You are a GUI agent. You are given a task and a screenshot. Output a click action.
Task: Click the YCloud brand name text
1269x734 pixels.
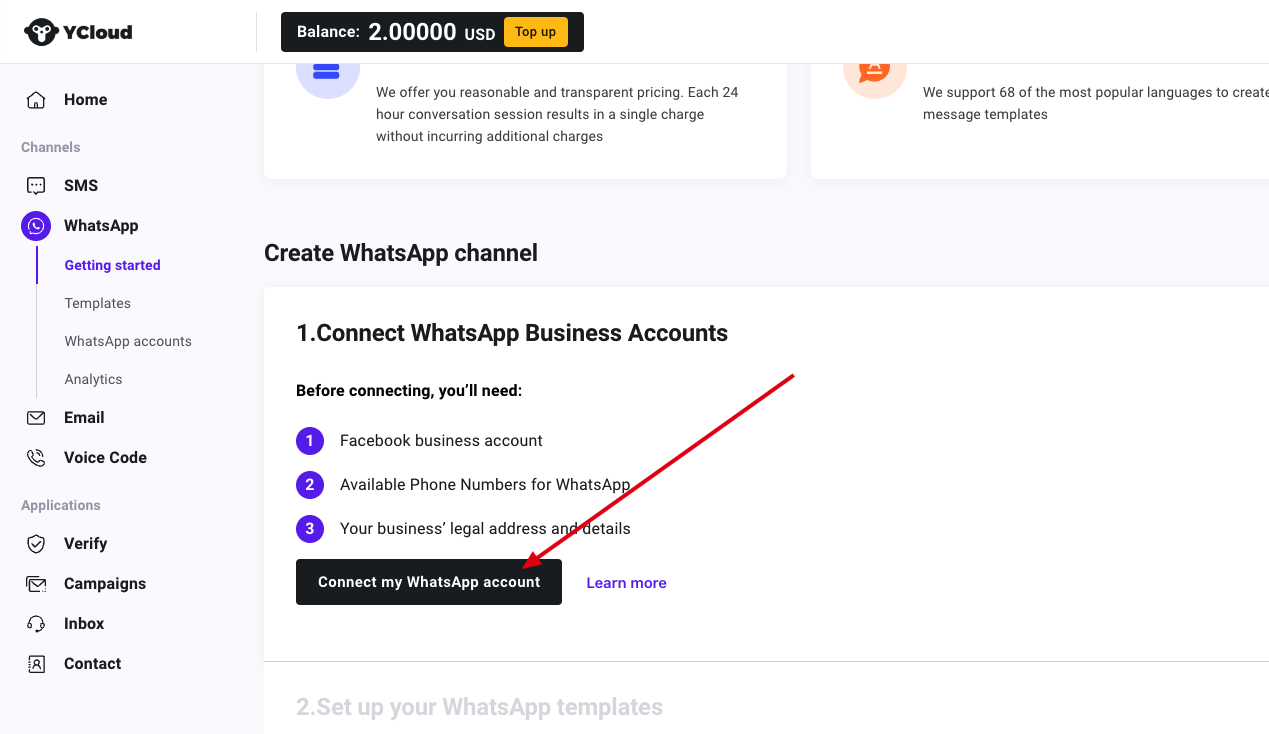coord(97,32)
